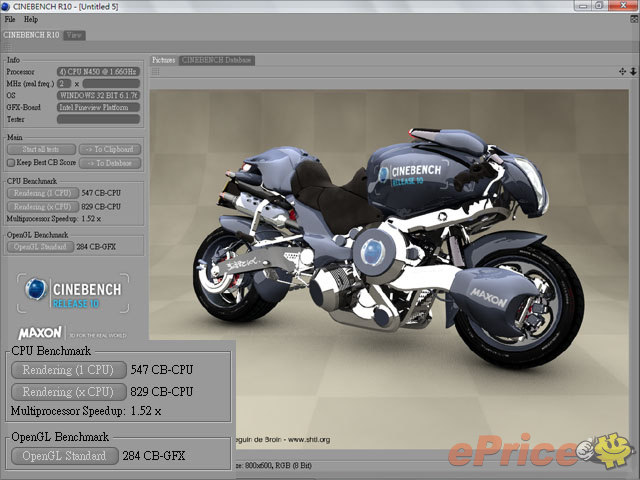Click the Start all tests button
This screenshot has height=480, width=640.
(x=41, y=149)
